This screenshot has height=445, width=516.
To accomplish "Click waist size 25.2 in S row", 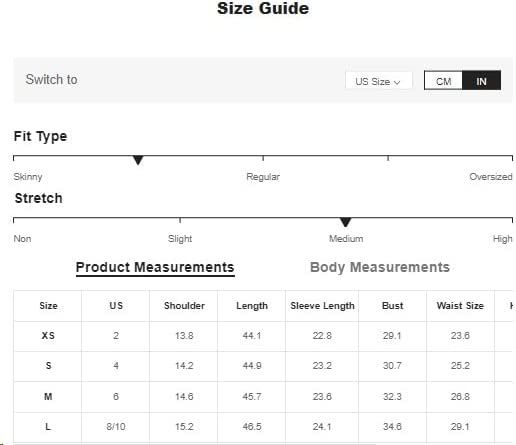I will click(x=460, y=366).
